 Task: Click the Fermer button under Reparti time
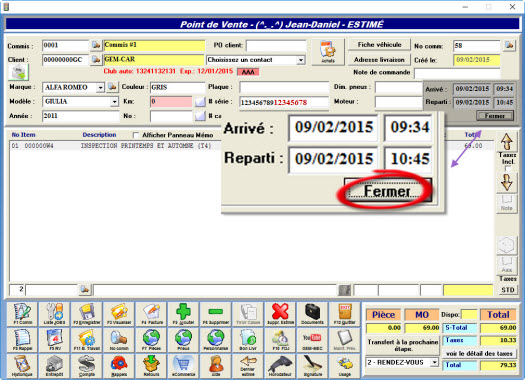coord(495,116)
